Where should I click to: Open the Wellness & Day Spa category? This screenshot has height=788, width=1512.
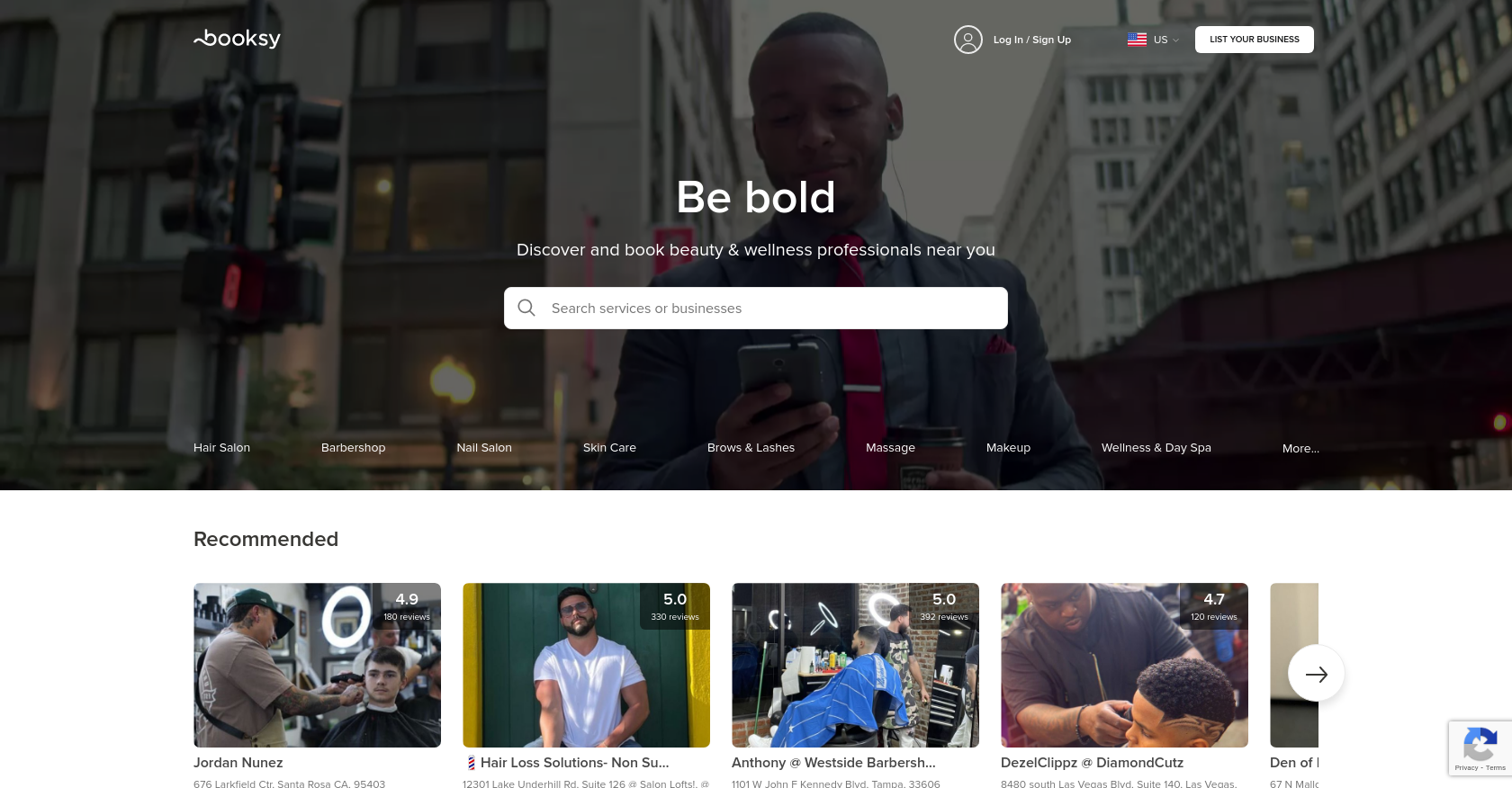[x=1156, y=447]
